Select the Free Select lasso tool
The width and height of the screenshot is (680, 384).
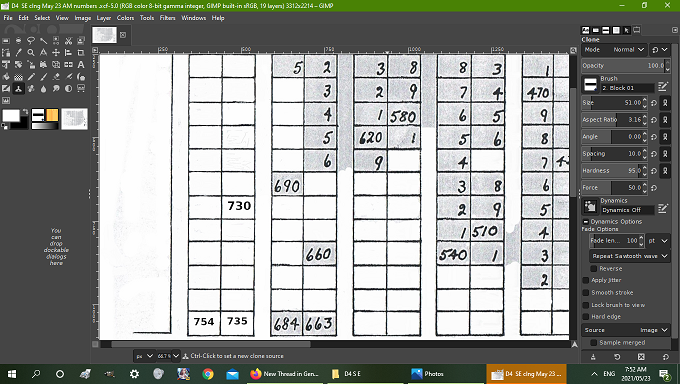31,41
